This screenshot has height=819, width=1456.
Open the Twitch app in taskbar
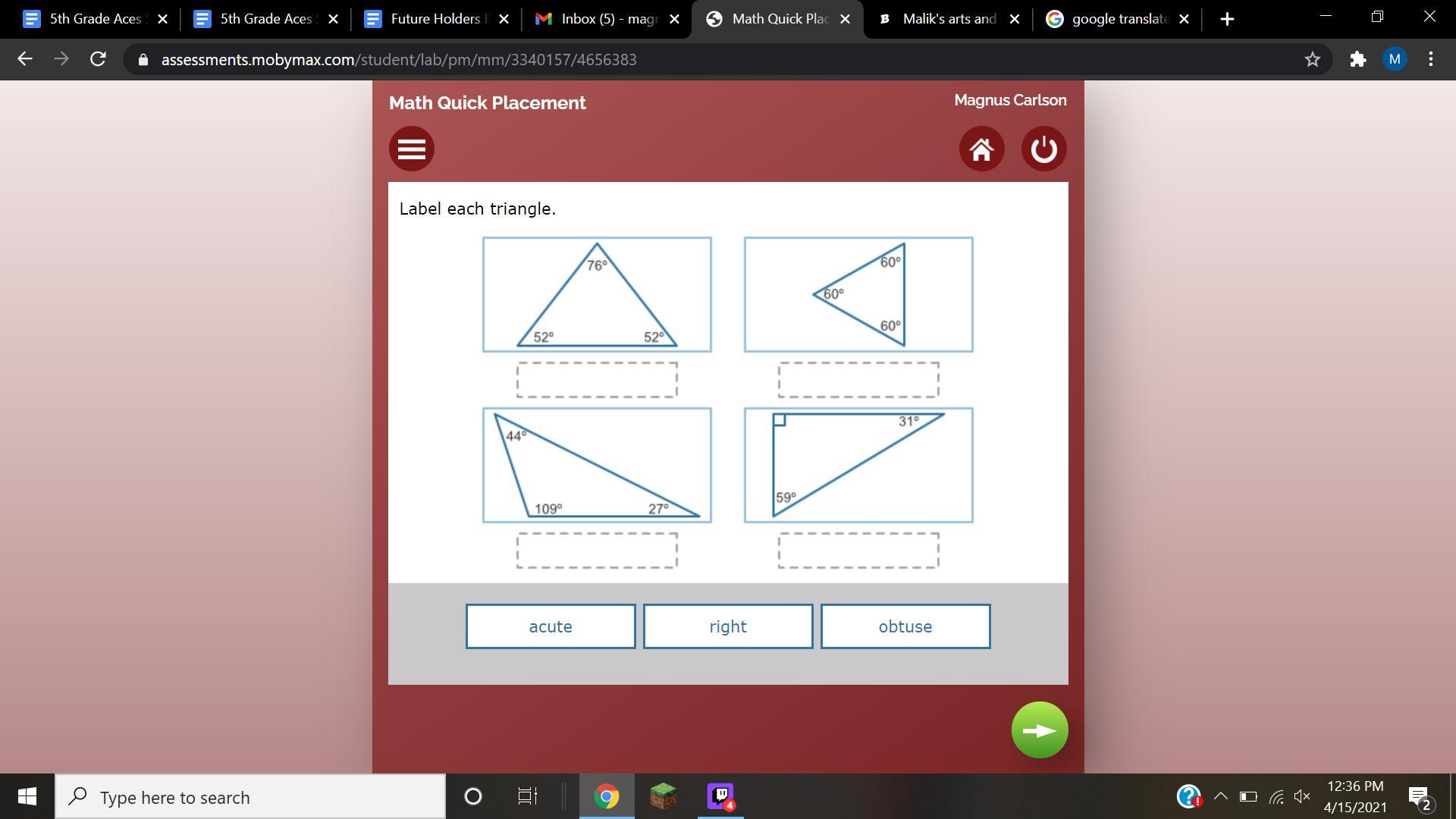[x=720, y=796]
